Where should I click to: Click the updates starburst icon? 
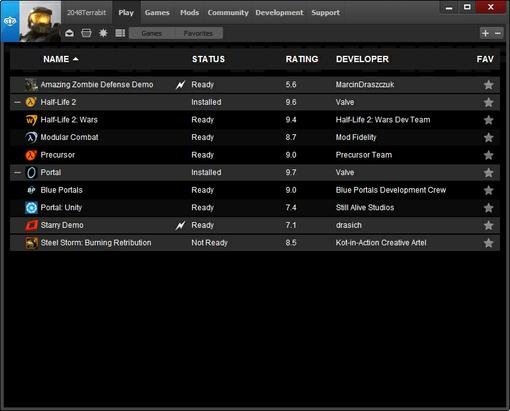(x=103, y=33)
